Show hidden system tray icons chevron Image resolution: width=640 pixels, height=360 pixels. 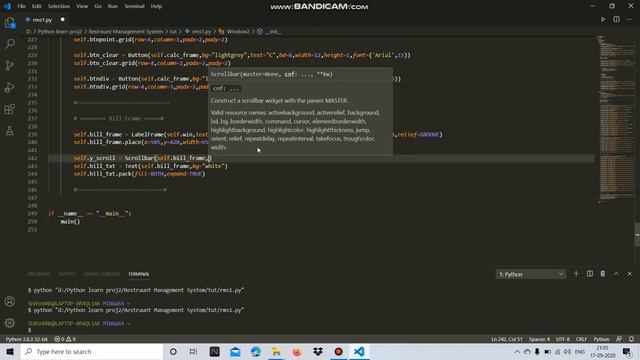(x=517, y=351)
